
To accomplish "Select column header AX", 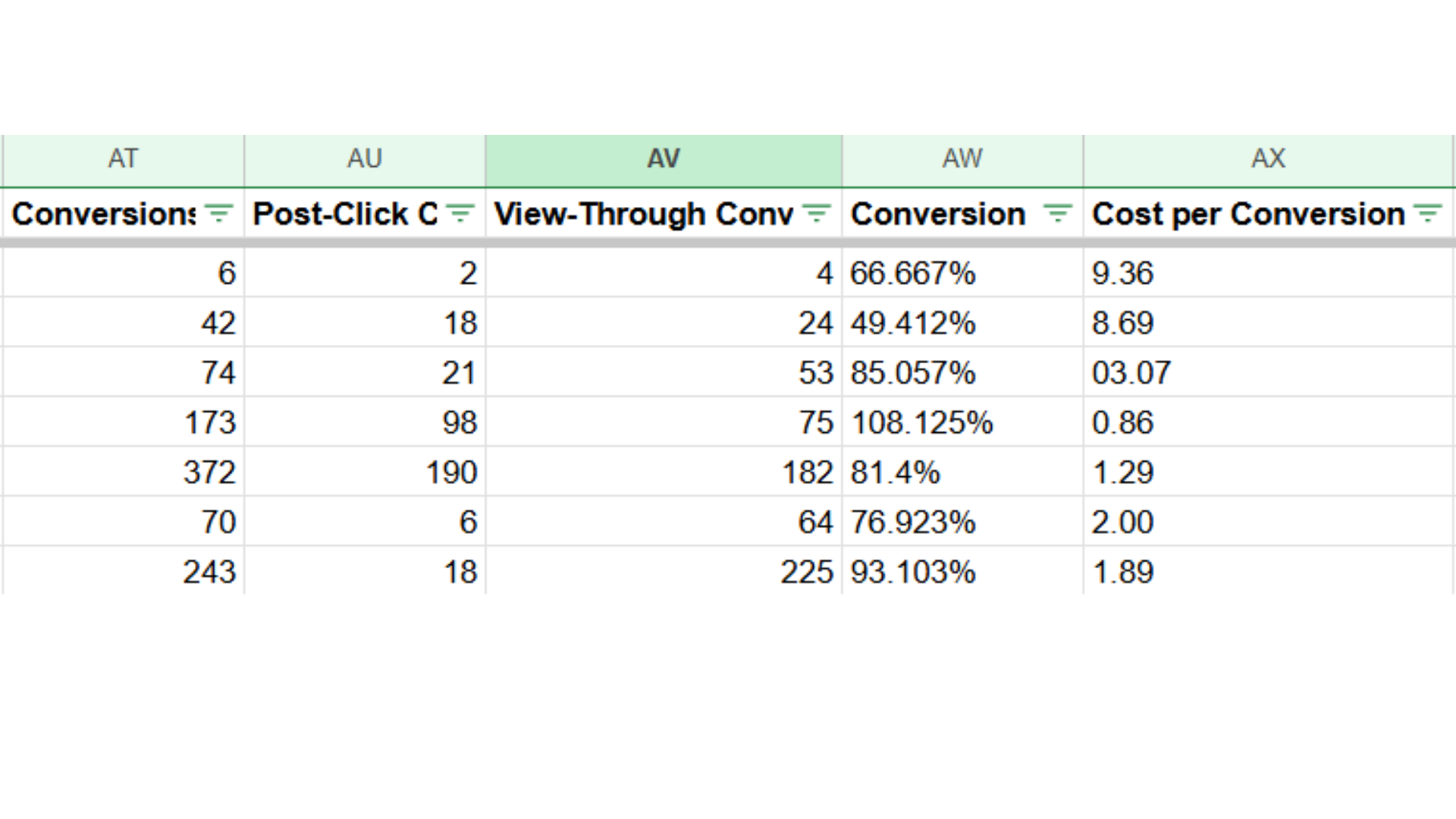I will click(x=1267, y=158).
